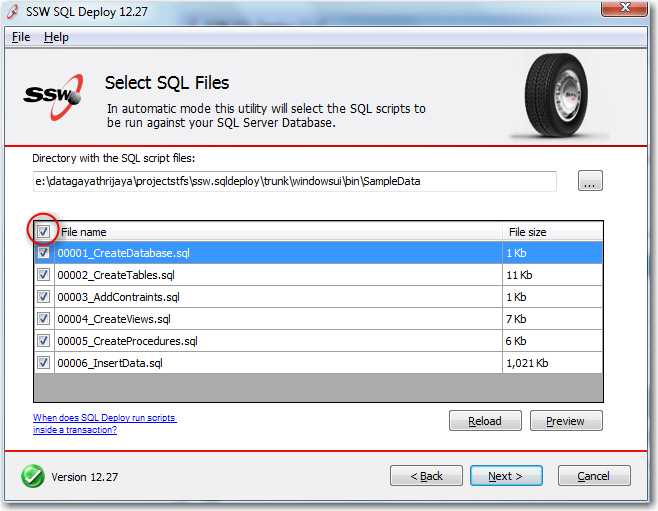Image resolution: width=658 pixels, height=511 pixels.
Task: Toggle the select-all checkbox in header
Action: tap(43, 232)
